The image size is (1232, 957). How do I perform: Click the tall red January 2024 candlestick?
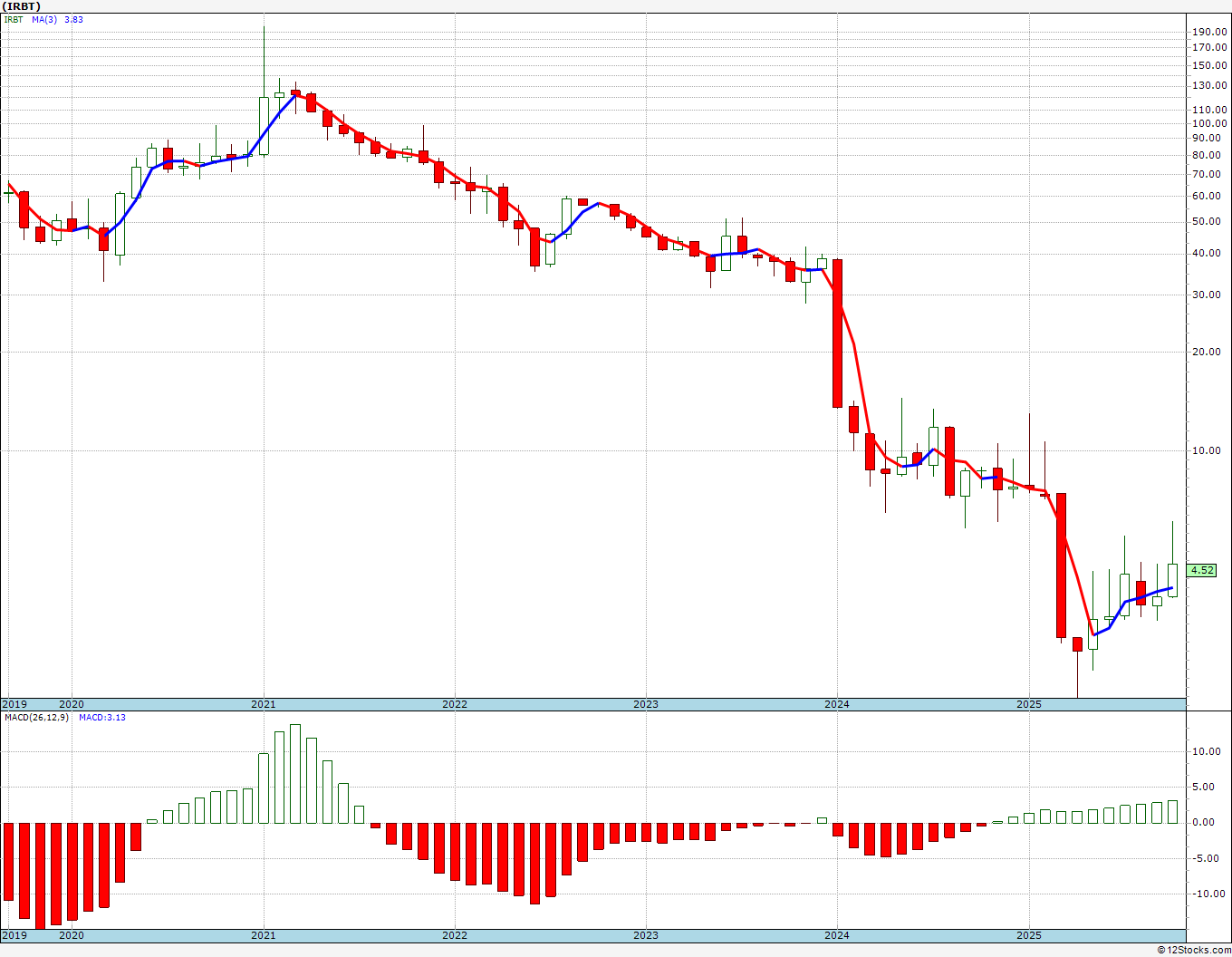coord(838,333)
